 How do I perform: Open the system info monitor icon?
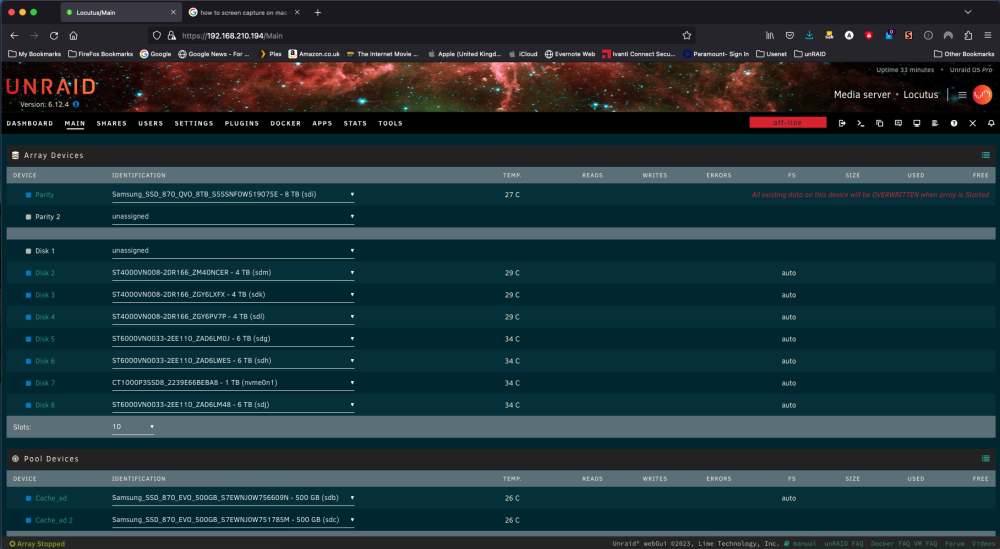[x=916, y=123]
